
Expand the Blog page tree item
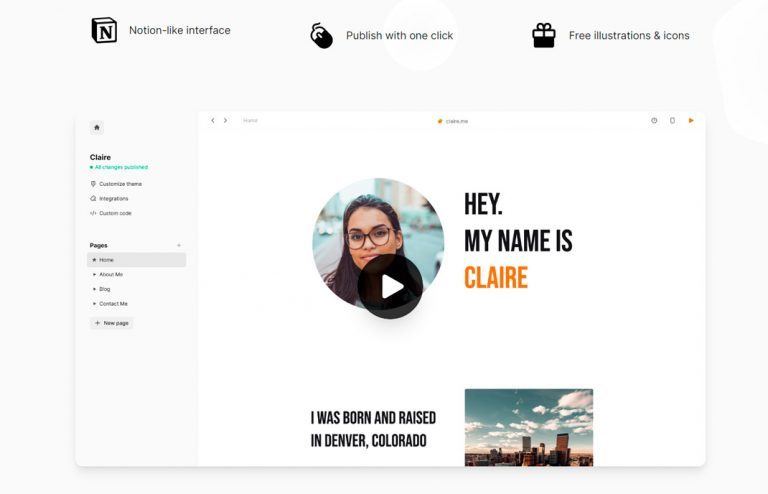point(95,289)
